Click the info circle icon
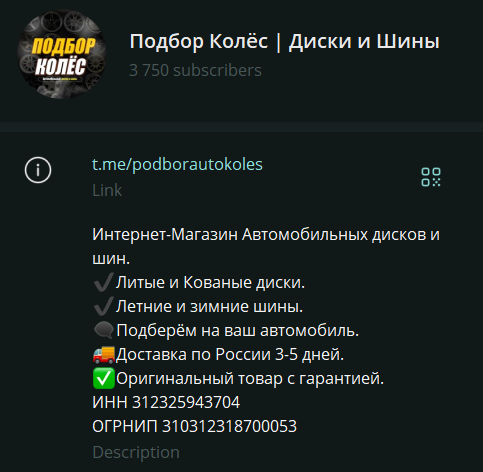Image resolution: width=483 pixels, height=472 pixels. point(38,170)
